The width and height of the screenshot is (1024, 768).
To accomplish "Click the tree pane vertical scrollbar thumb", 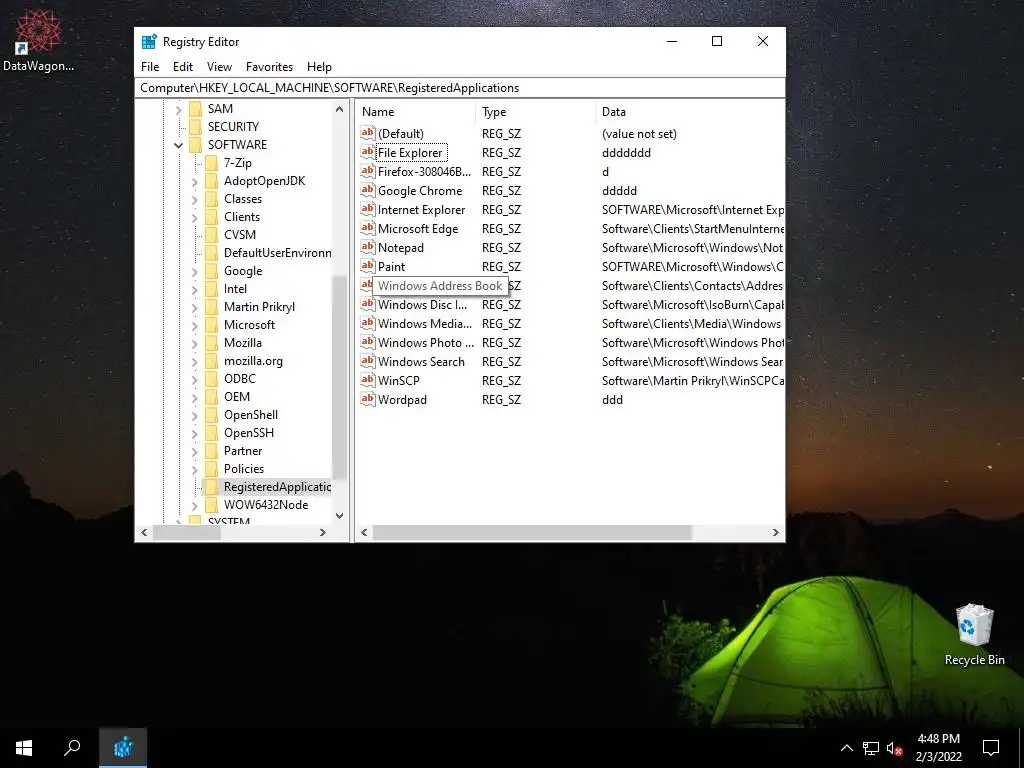I will [x=339, y=377].
